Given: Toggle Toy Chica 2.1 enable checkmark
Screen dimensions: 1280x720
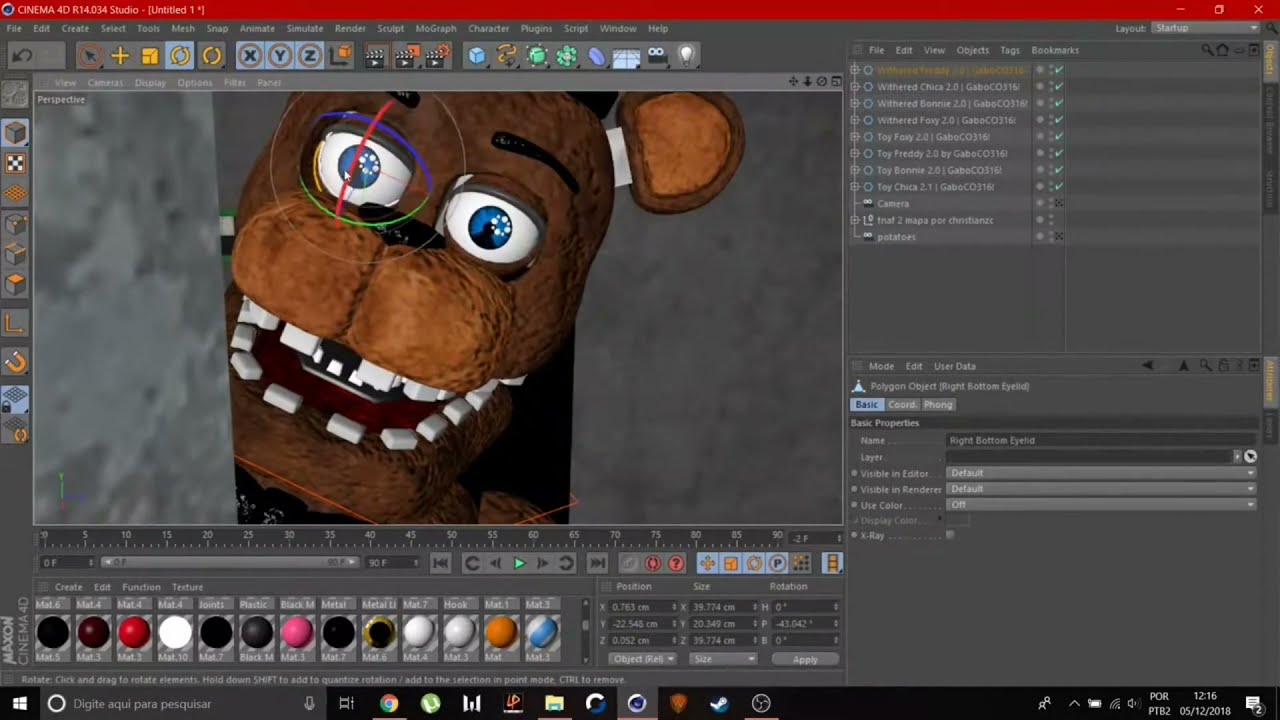Looking at the screenshot, I should 1058,187.
